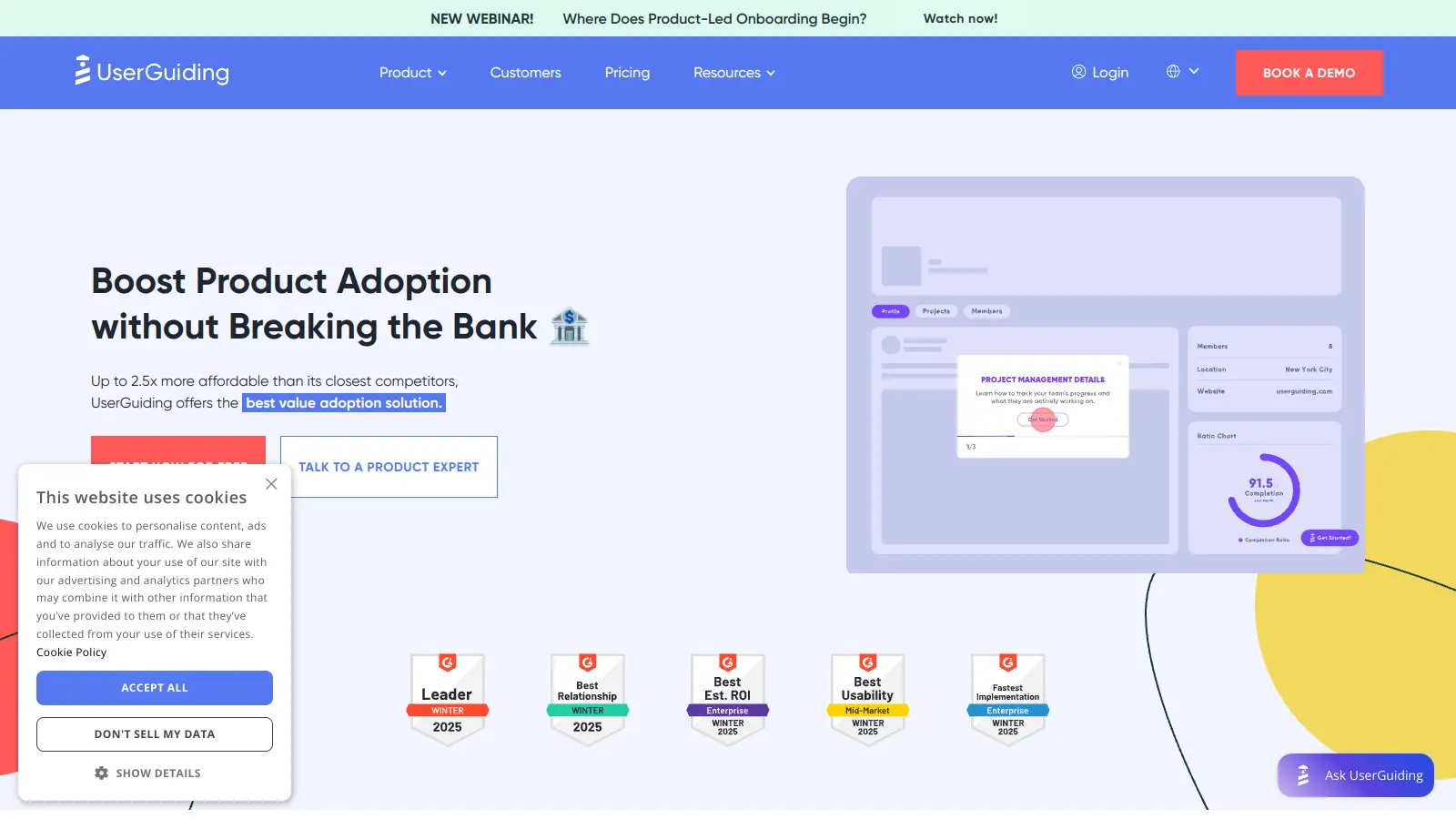The image size is (1456, 819).
Task: Open the Watch now webinar link
Action: 959,18
